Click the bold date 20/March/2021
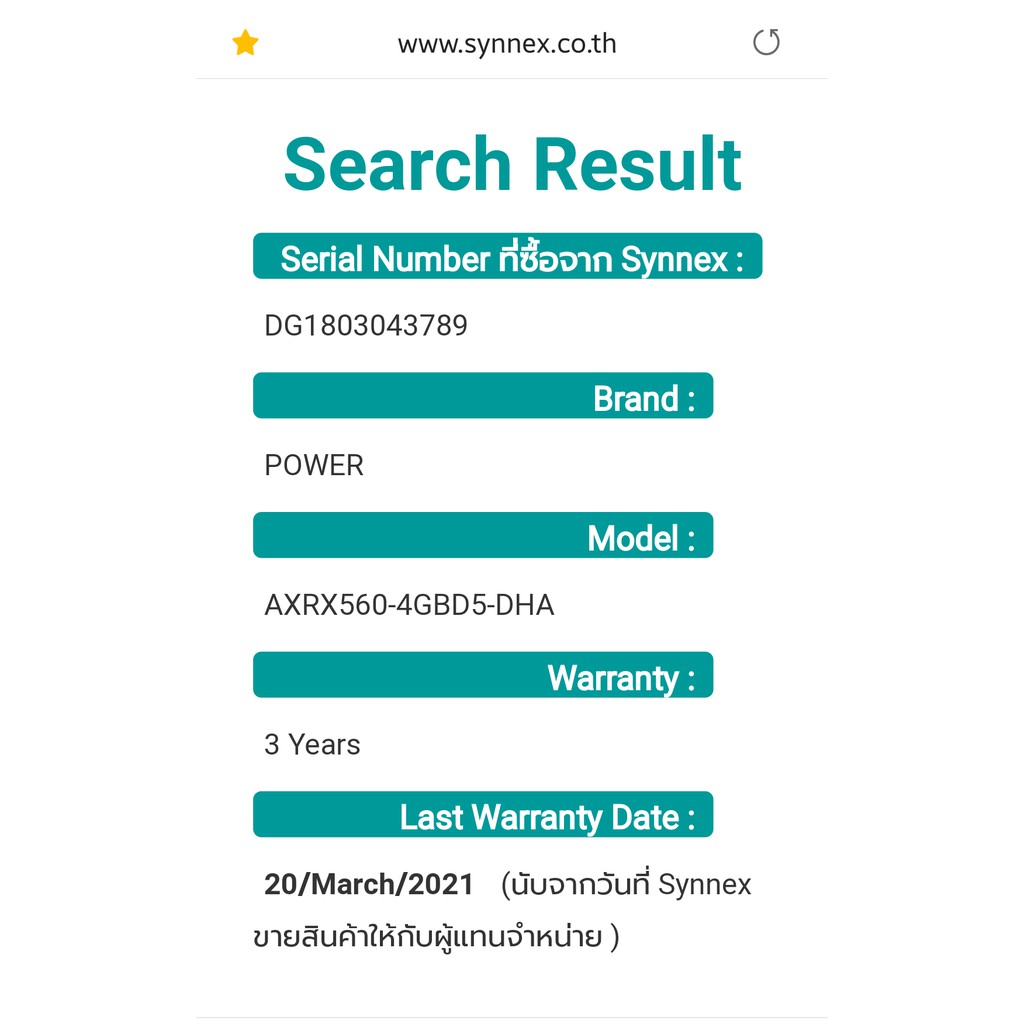The width and height of the screenshot is (1024, 1024). click(369, 885)
